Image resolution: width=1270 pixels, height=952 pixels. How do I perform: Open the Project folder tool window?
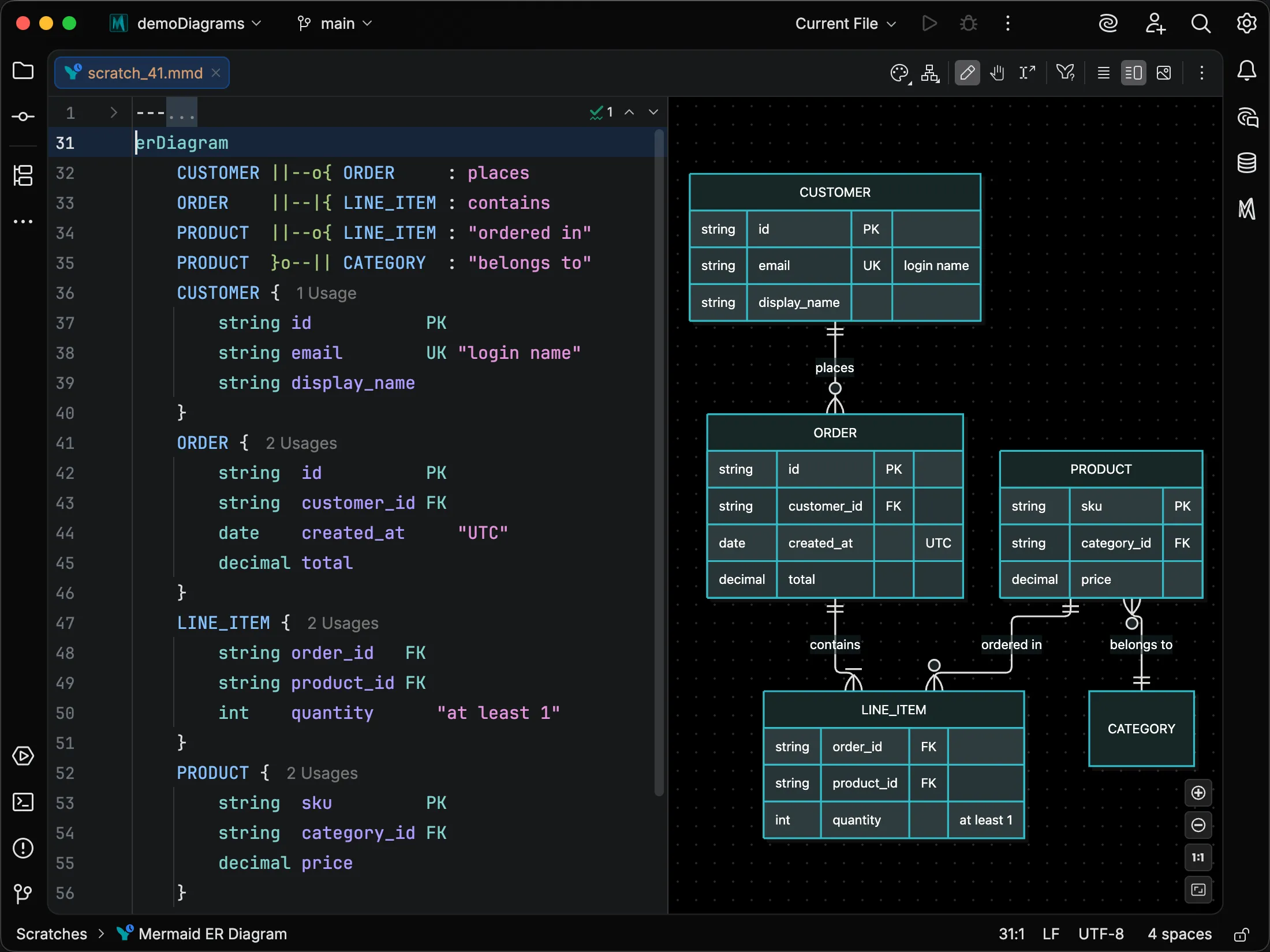[x=23, y=71]
